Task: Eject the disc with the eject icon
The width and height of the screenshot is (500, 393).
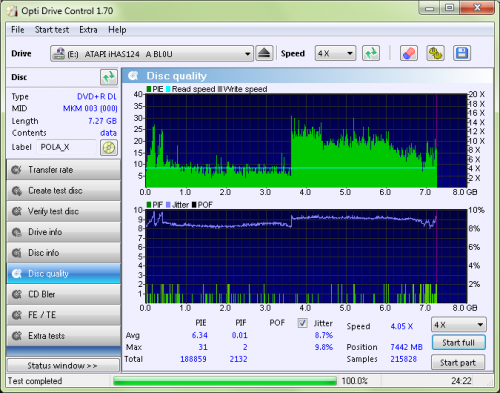Action: click(264, 53)
